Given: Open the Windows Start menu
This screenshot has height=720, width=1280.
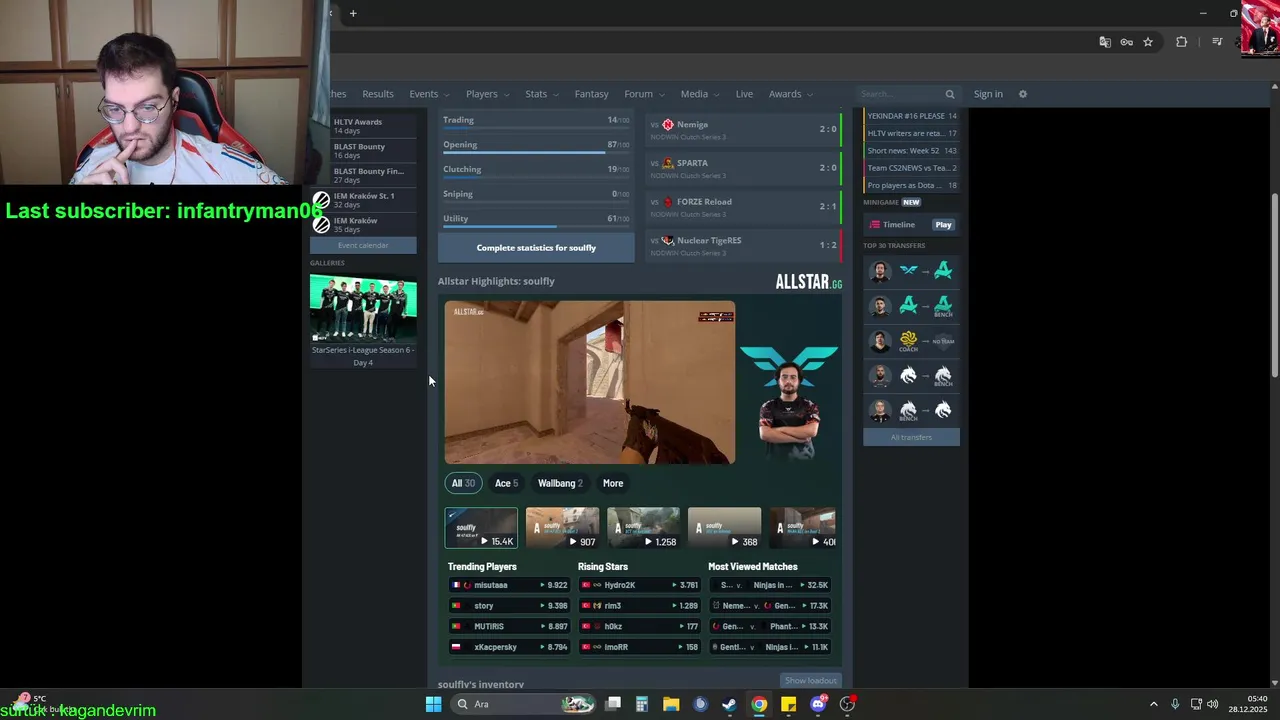Looking at the screenshot, I should click(x=433, y=704).
